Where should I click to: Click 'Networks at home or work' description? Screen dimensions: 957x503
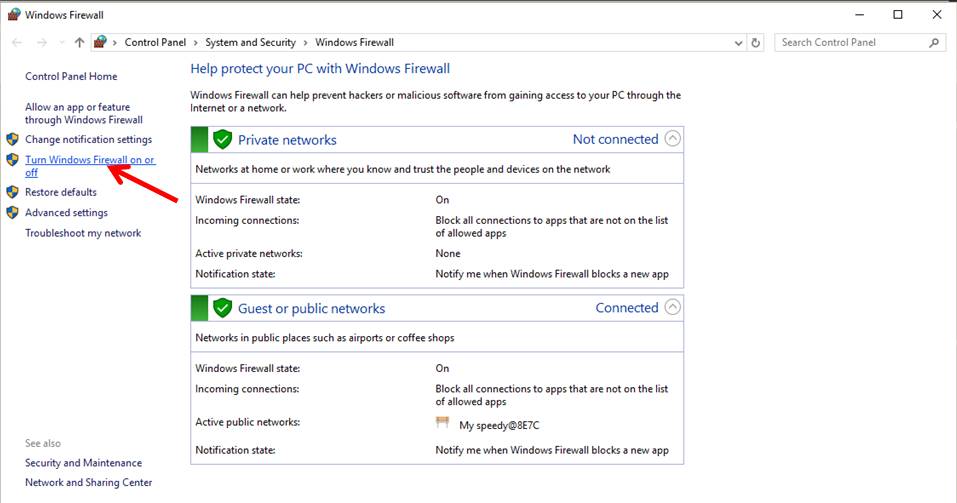403,169
